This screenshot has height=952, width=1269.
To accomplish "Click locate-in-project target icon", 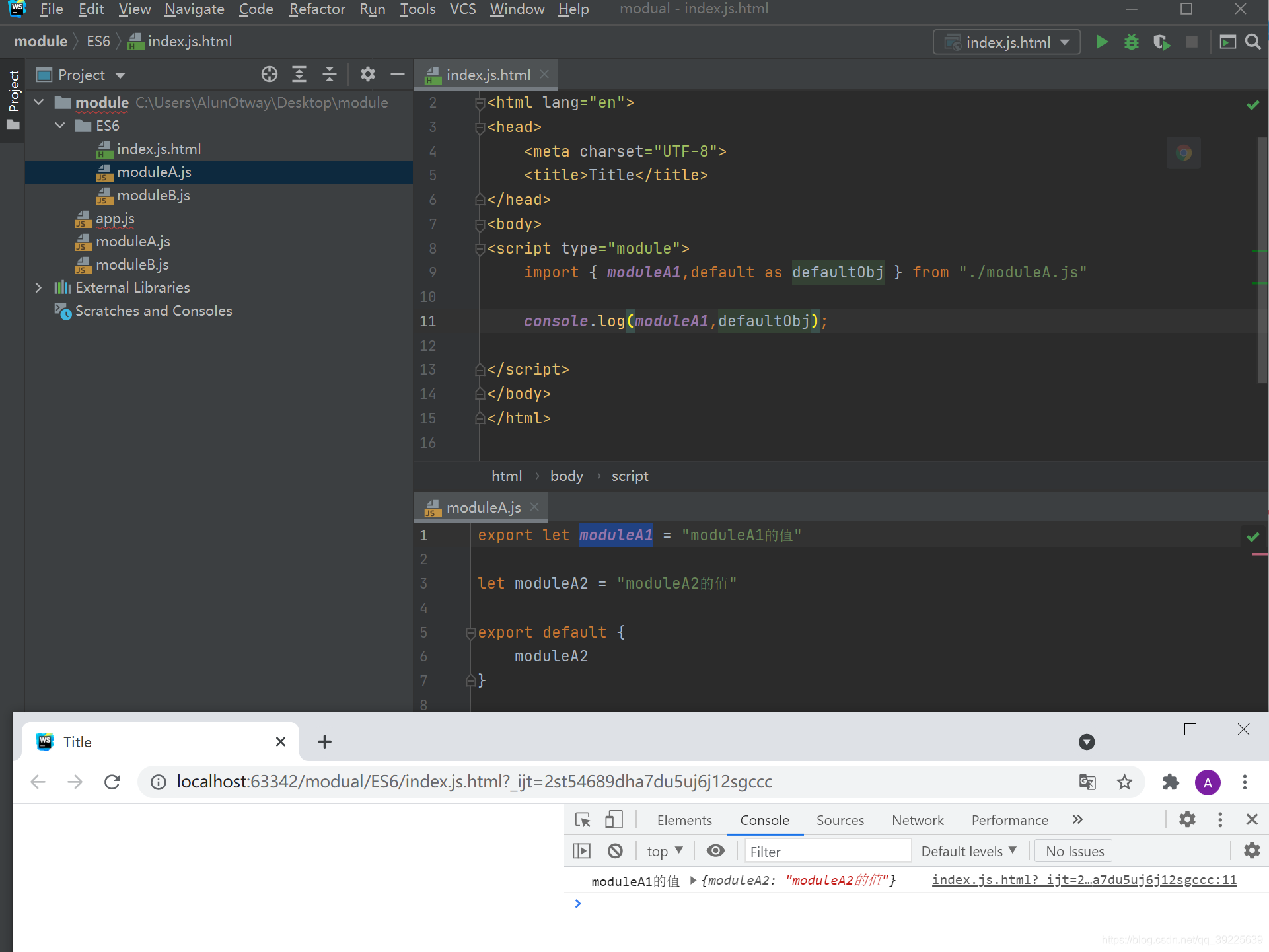I will click(269, 75).
